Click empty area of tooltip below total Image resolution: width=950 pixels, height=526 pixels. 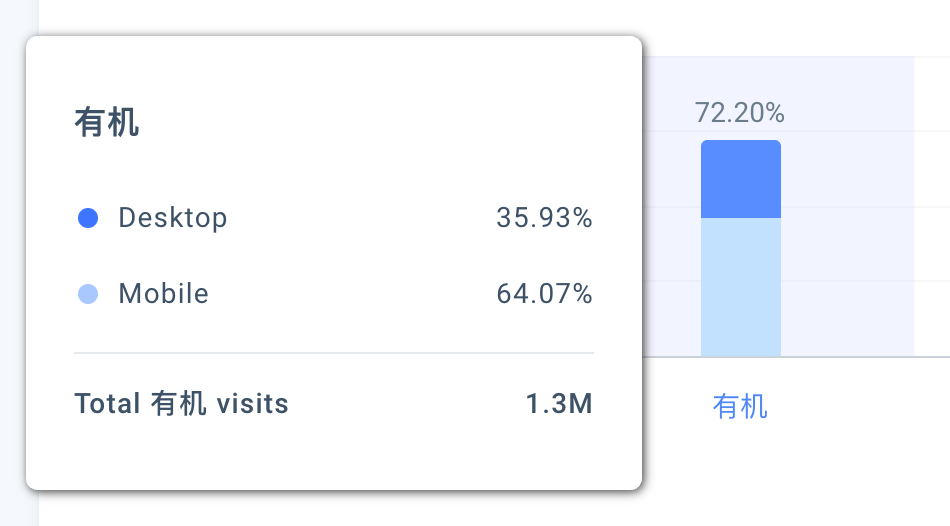[x=334, y=454]
